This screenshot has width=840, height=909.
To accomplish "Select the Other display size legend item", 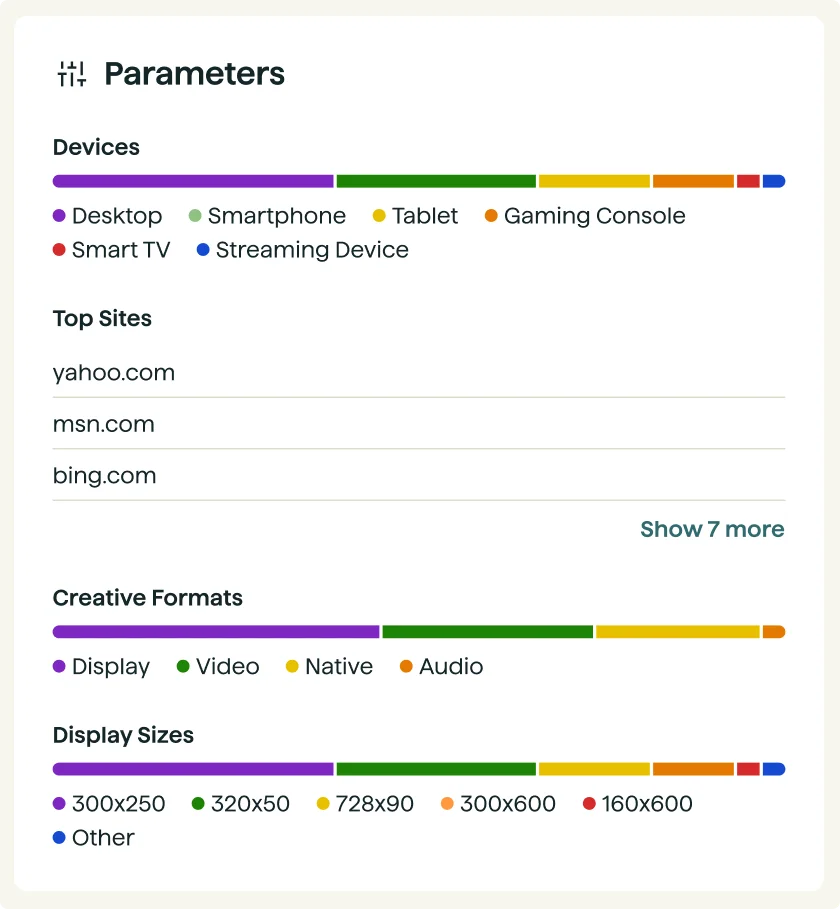I will pos(94,838).
